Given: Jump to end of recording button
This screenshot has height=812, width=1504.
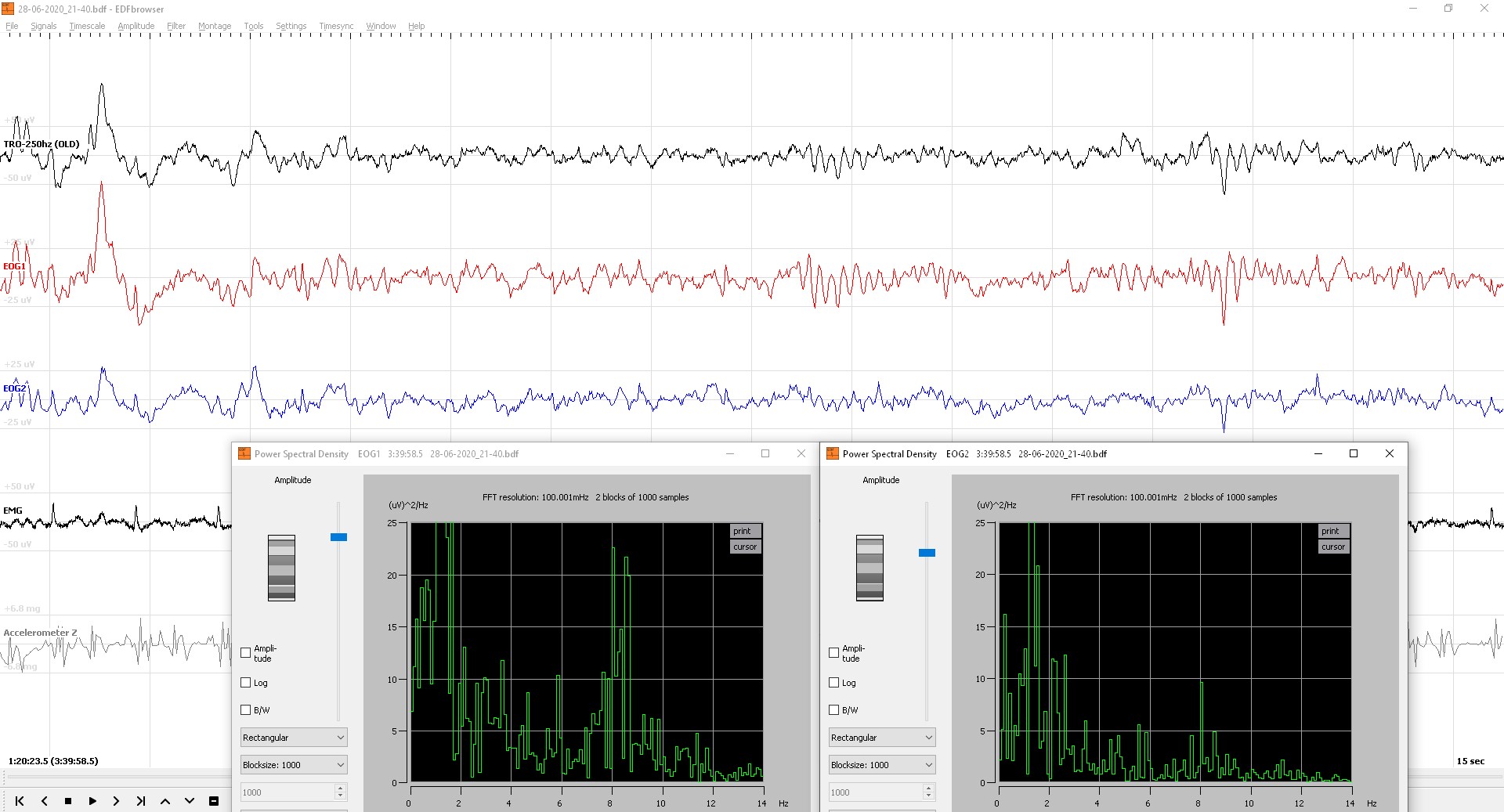Looking at the screenshot, I should 141,801.
